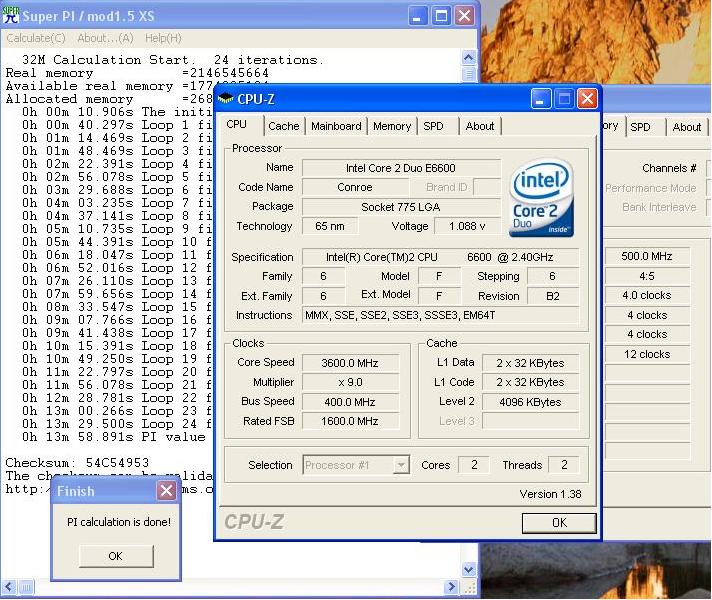Switch to the Cache tab
The image size is (712, 600).
point(284,126)
